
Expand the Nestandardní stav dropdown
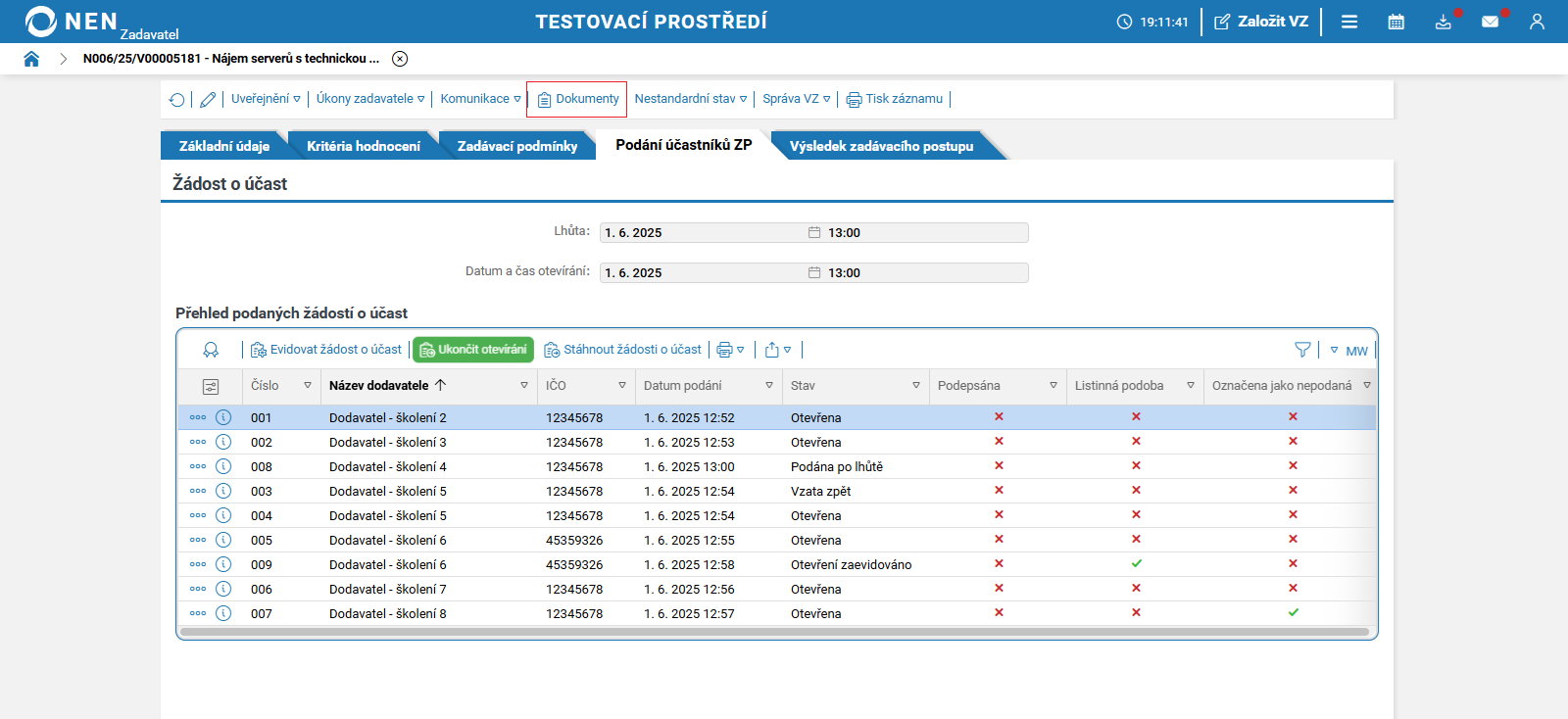pos(691,99)
